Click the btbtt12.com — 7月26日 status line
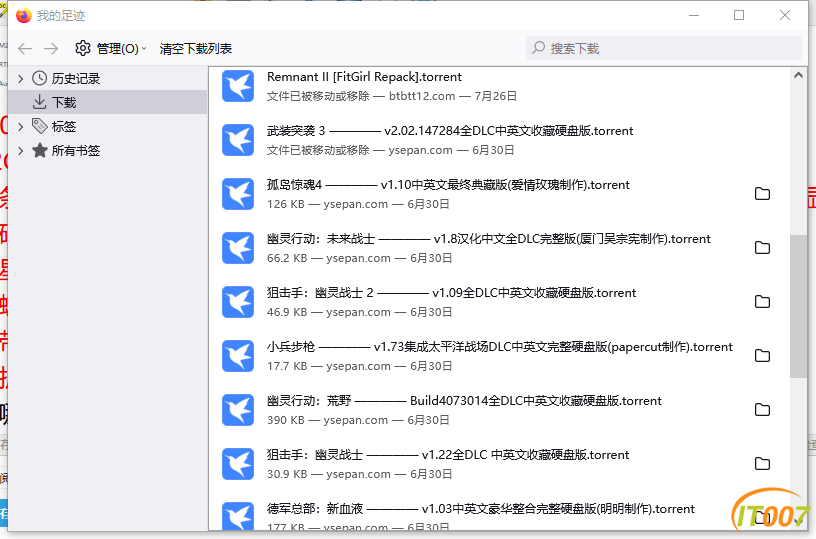The height and width of the screenshot is (539, 816). coord(392,96)
